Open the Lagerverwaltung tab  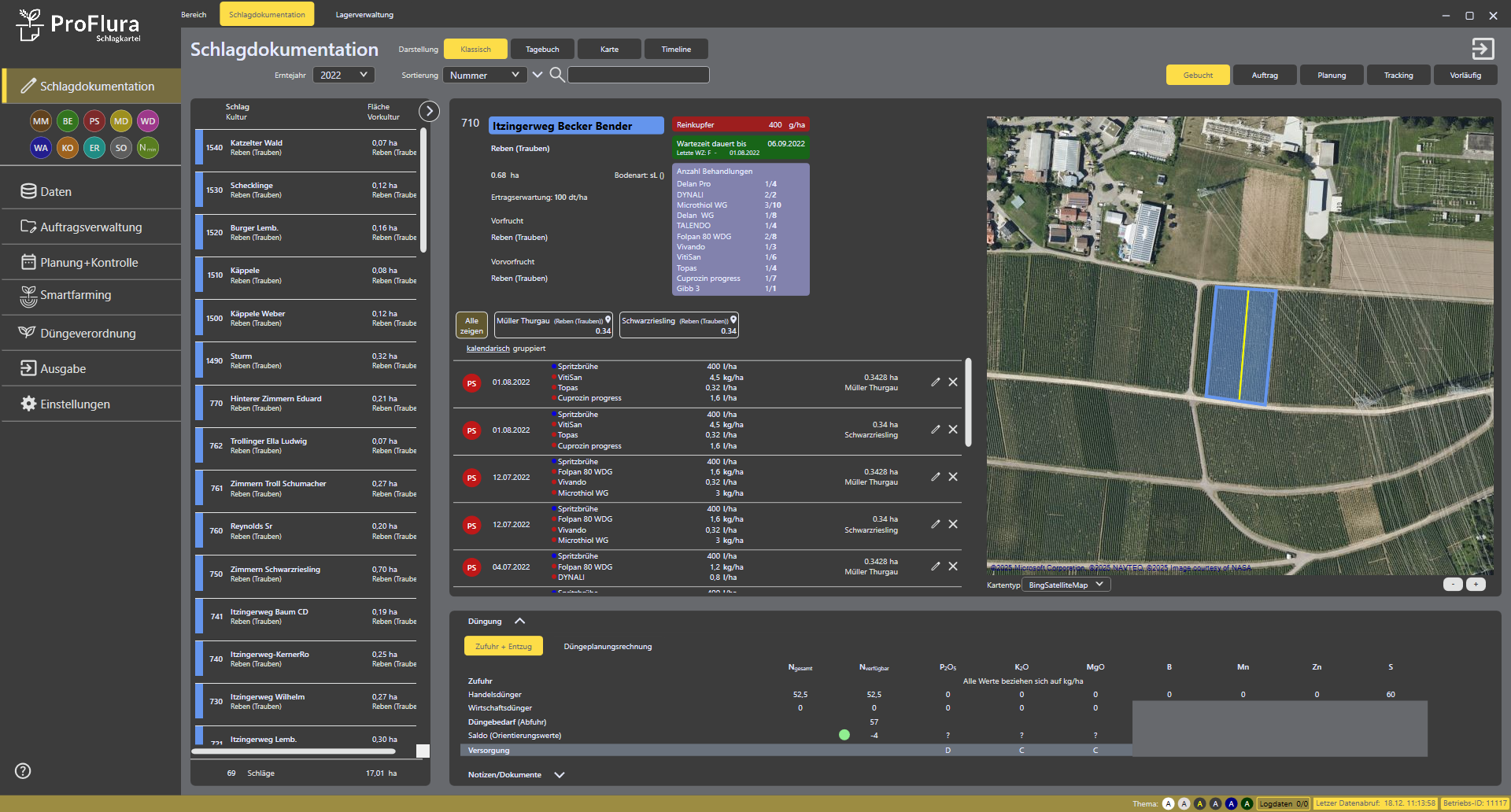[364, 15]
